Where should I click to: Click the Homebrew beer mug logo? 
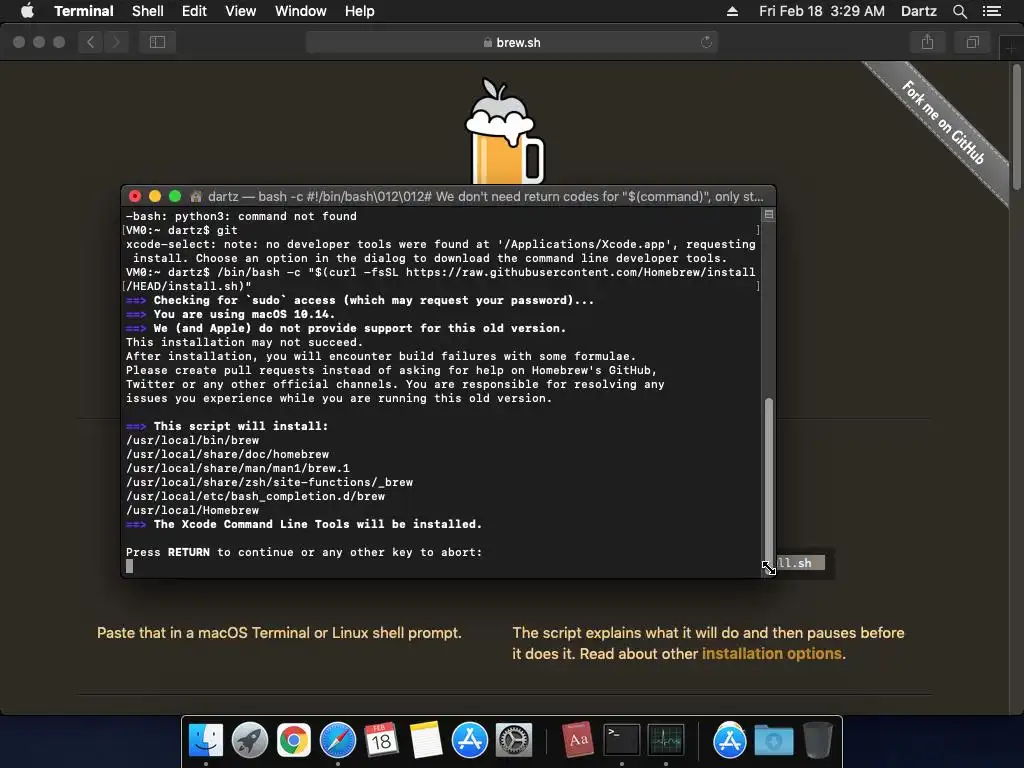[x=504, y=132]
